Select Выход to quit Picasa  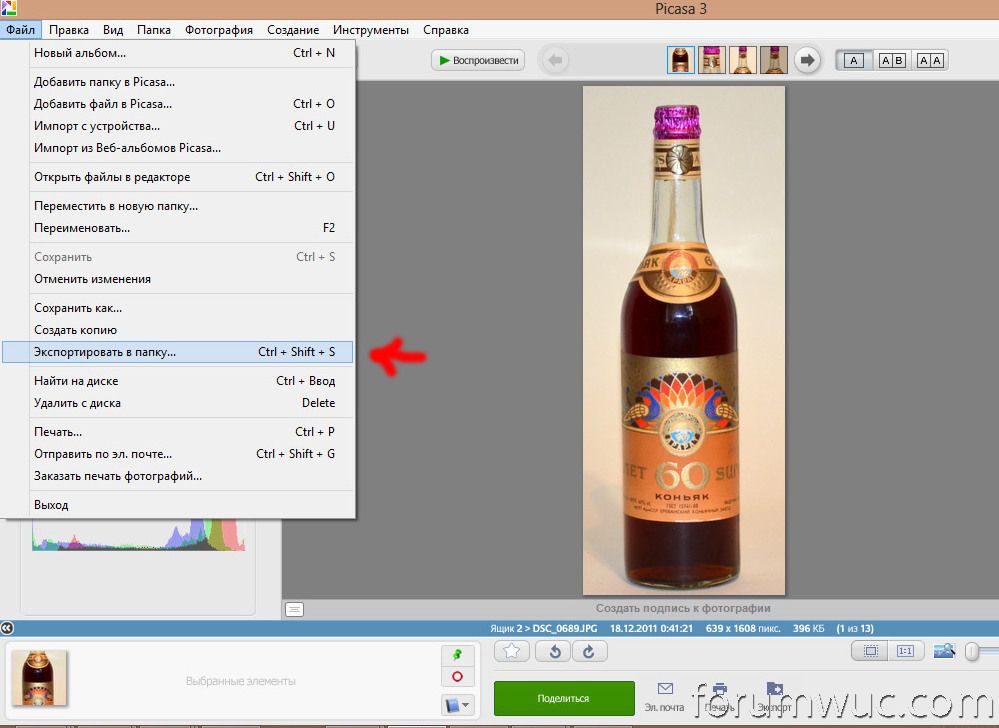pos(178,505)
